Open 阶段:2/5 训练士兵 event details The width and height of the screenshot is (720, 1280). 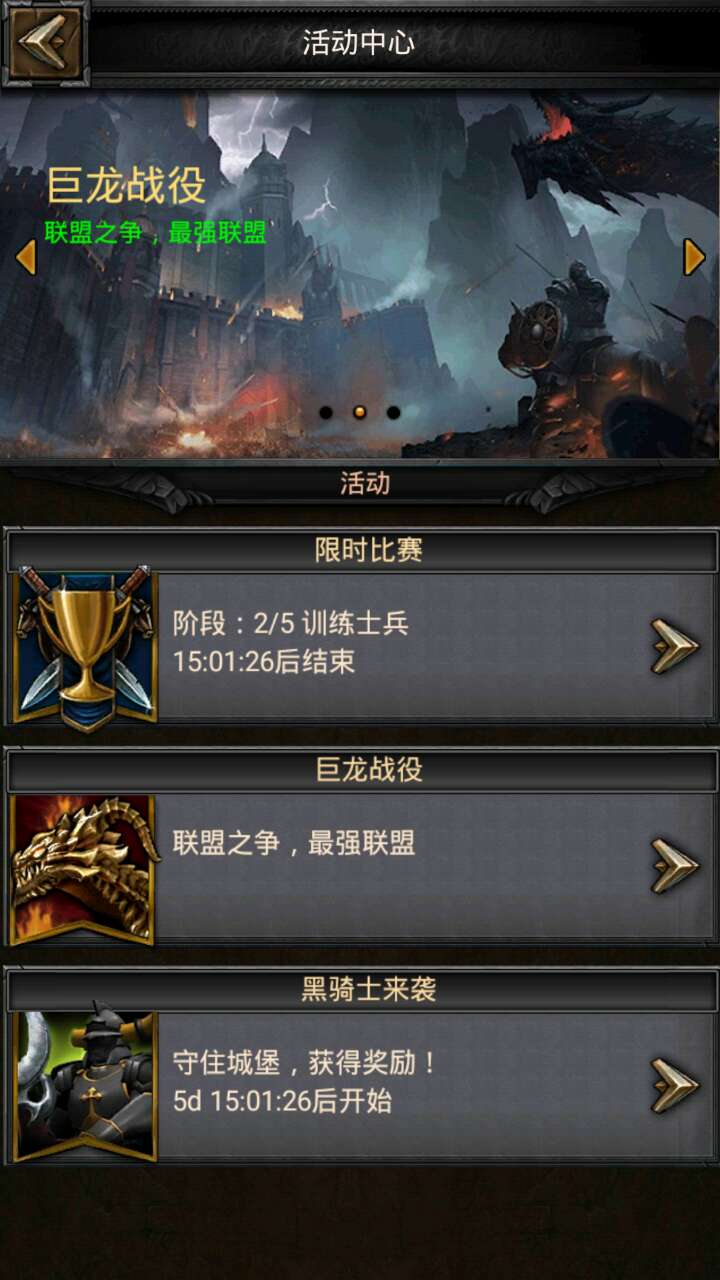click(x=291, y=624)
